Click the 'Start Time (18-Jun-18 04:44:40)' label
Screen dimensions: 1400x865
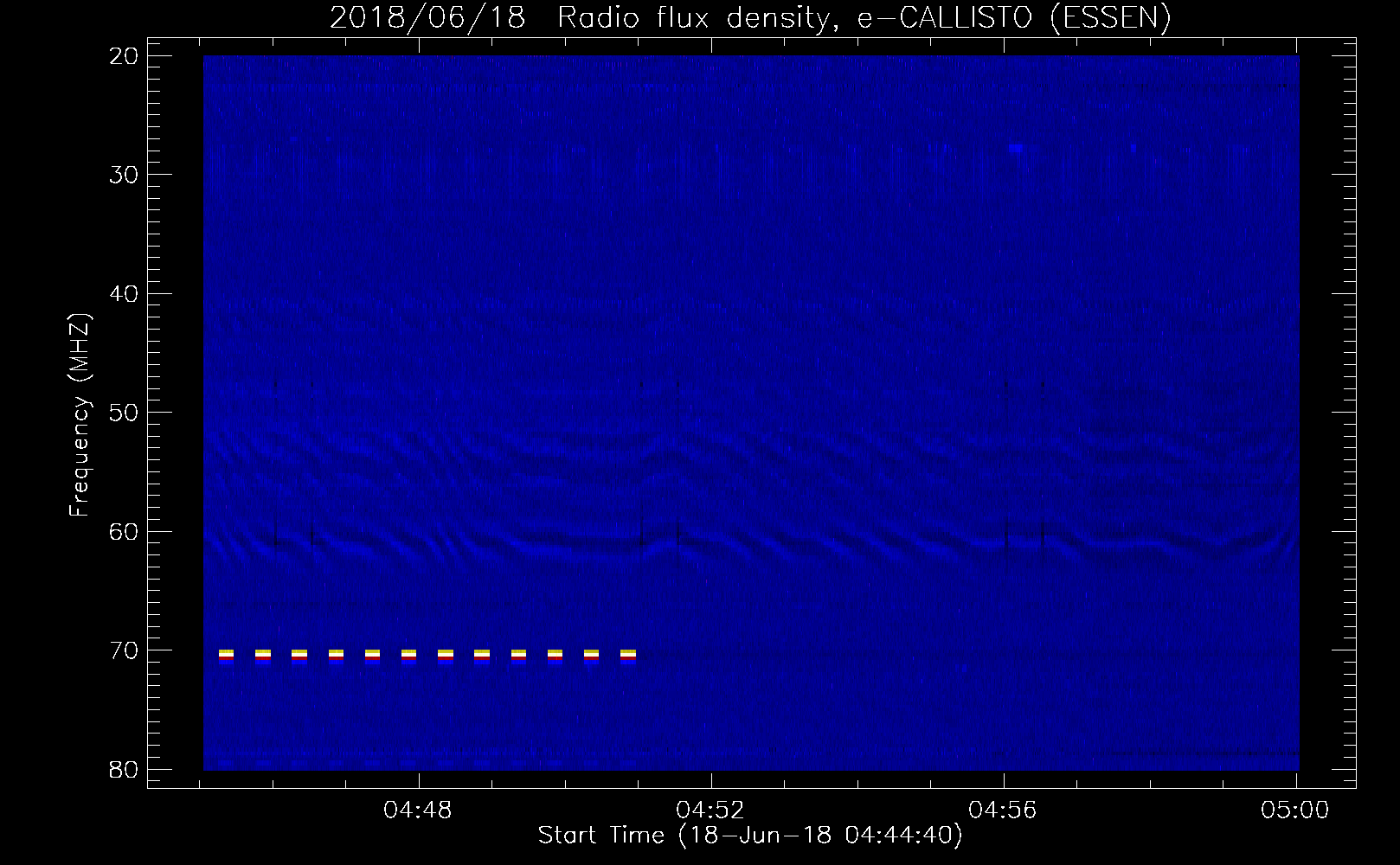tap(750, 836)
